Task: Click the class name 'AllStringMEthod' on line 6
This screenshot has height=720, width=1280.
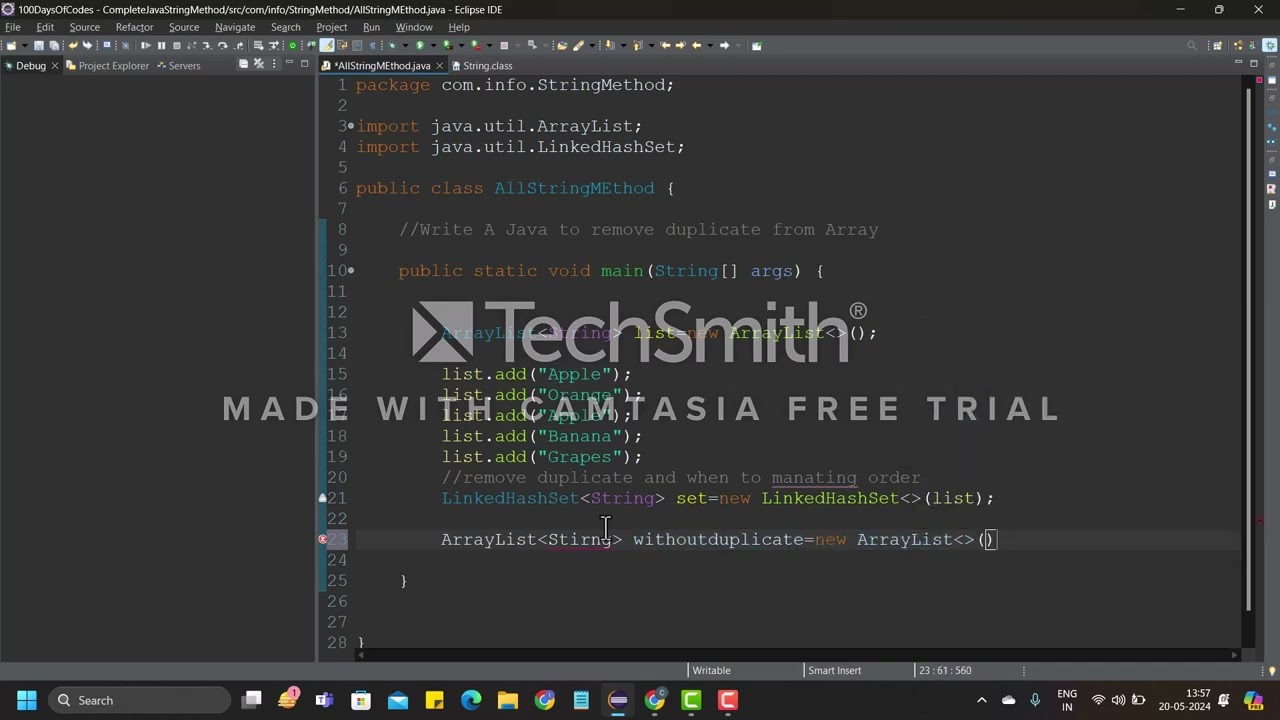Action: (574, 188)
